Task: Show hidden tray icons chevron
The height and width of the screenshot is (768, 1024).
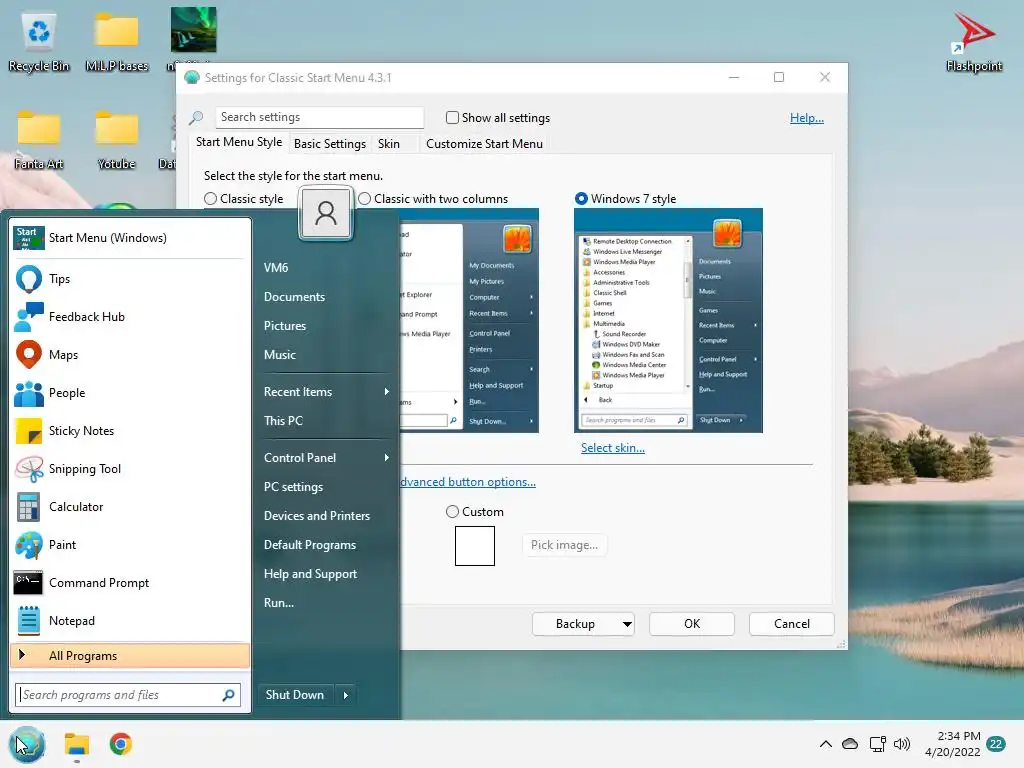Action: (825, 744)
